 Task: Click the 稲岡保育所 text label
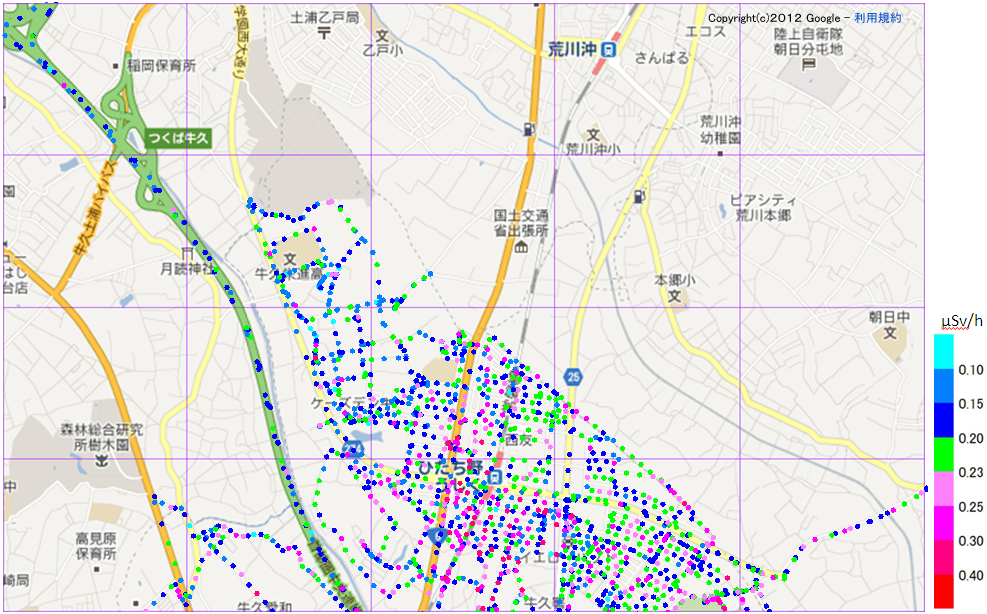162,65
